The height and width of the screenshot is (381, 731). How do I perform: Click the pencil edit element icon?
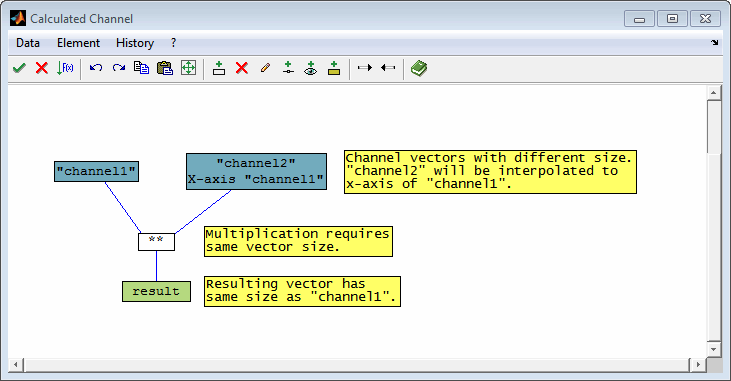(265, 68)
